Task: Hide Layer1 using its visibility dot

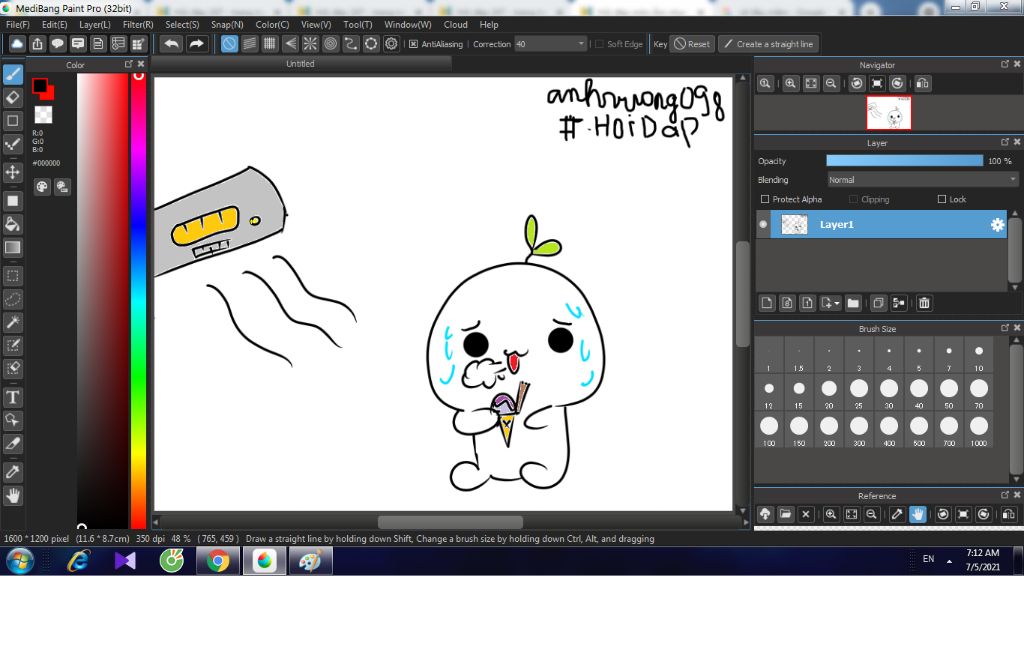Action: click(763, 225)
